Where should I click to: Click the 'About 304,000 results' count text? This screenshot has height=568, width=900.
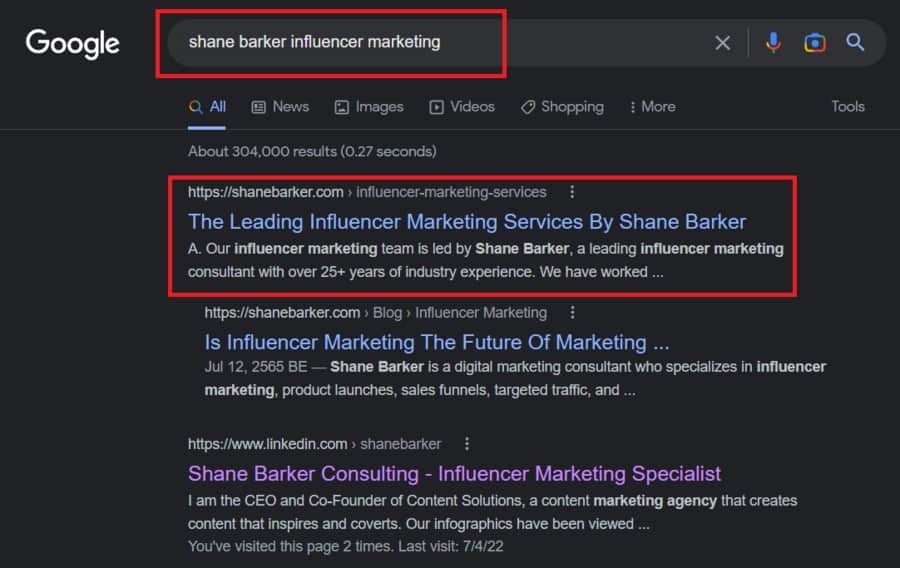(312, 151)
